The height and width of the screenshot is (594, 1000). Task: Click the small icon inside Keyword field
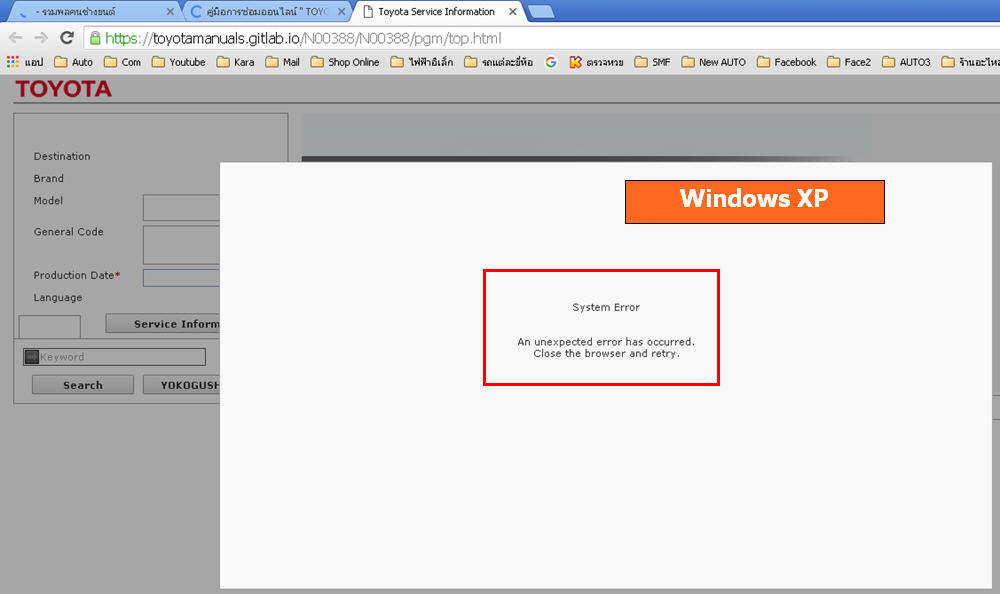tap(31, 357)
